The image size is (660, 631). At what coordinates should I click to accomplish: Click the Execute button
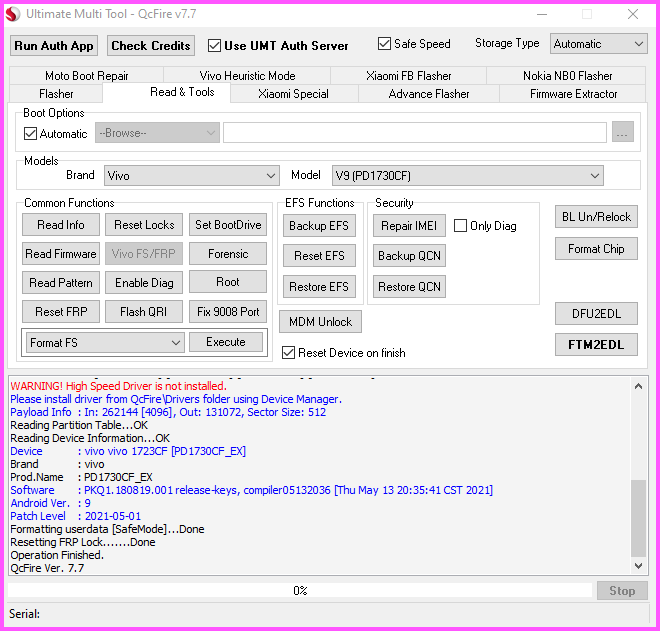point(226,342)
